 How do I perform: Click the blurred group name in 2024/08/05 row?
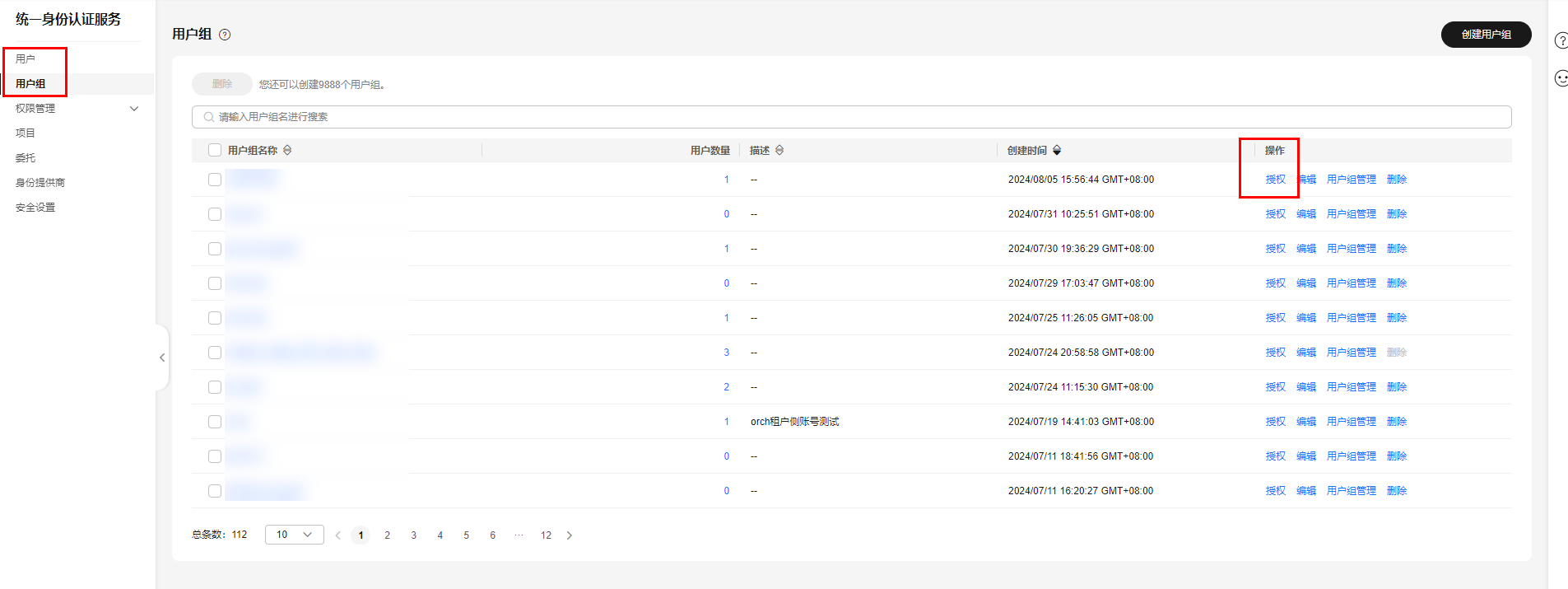pyautogui.click(x=254, y=179)
